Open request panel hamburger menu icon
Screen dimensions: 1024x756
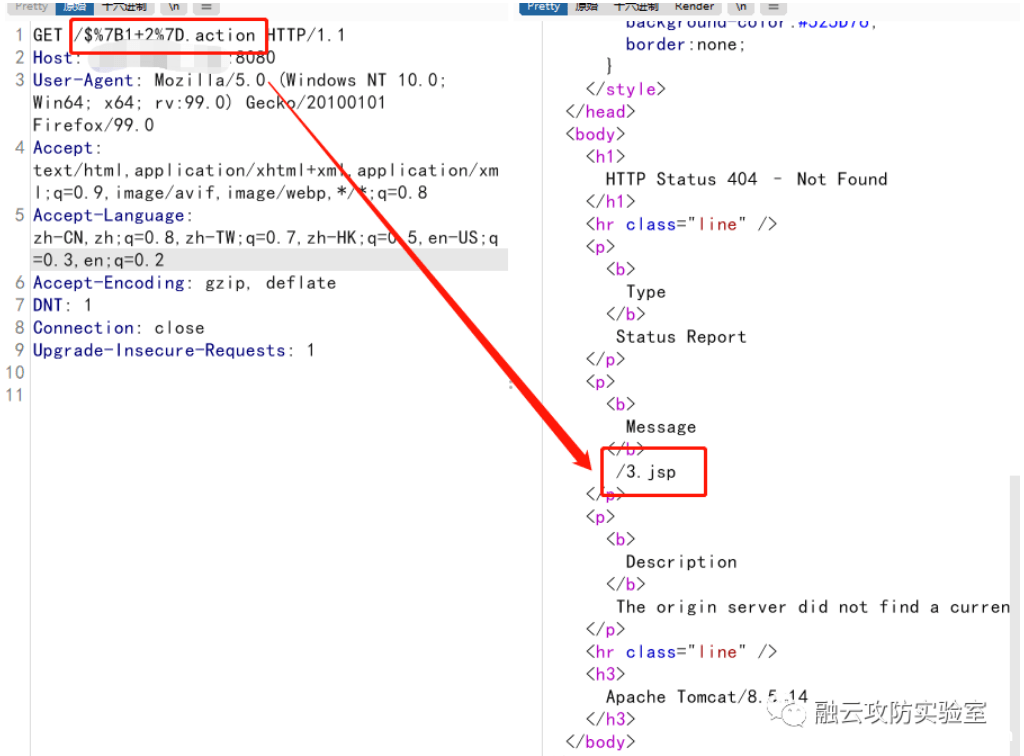coord(206,7)
